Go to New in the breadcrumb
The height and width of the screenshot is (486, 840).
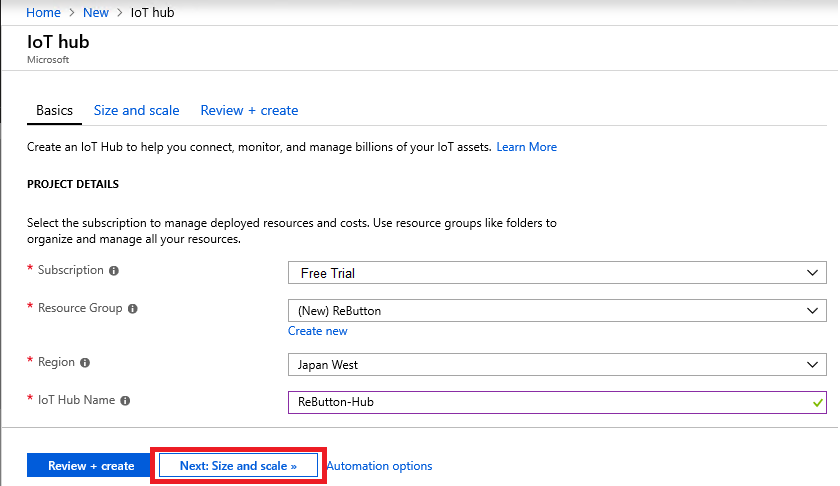coord(96,12)
